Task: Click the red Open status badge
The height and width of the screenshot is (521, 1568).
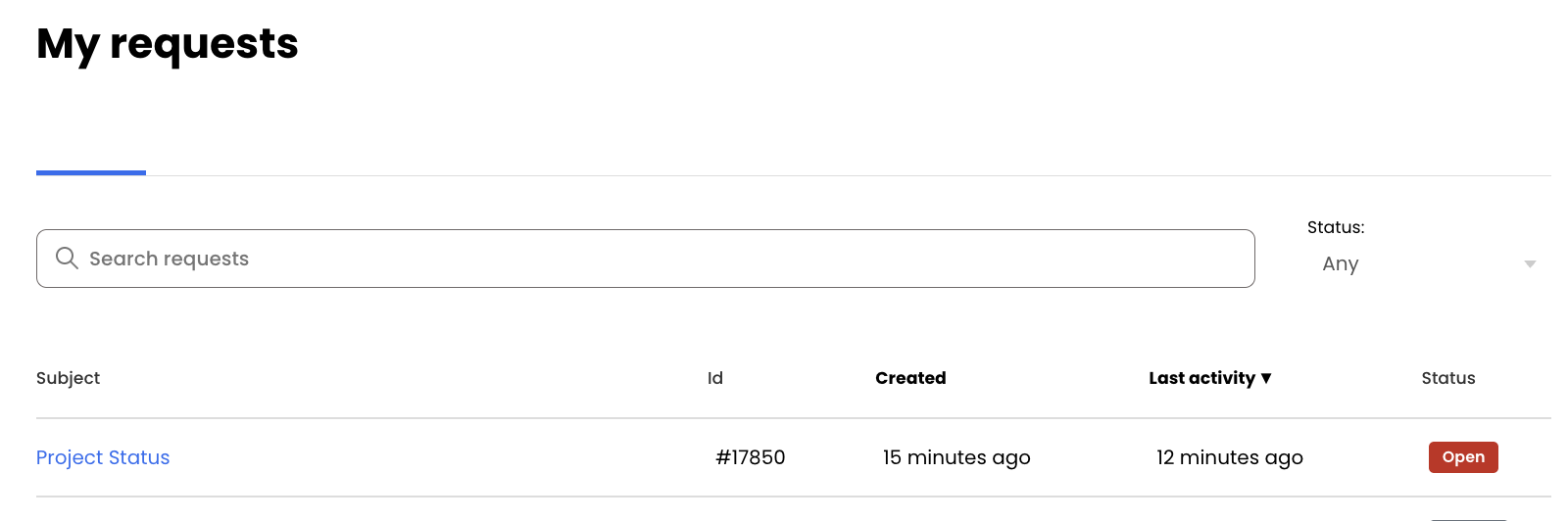Action: click(1463, 457)
